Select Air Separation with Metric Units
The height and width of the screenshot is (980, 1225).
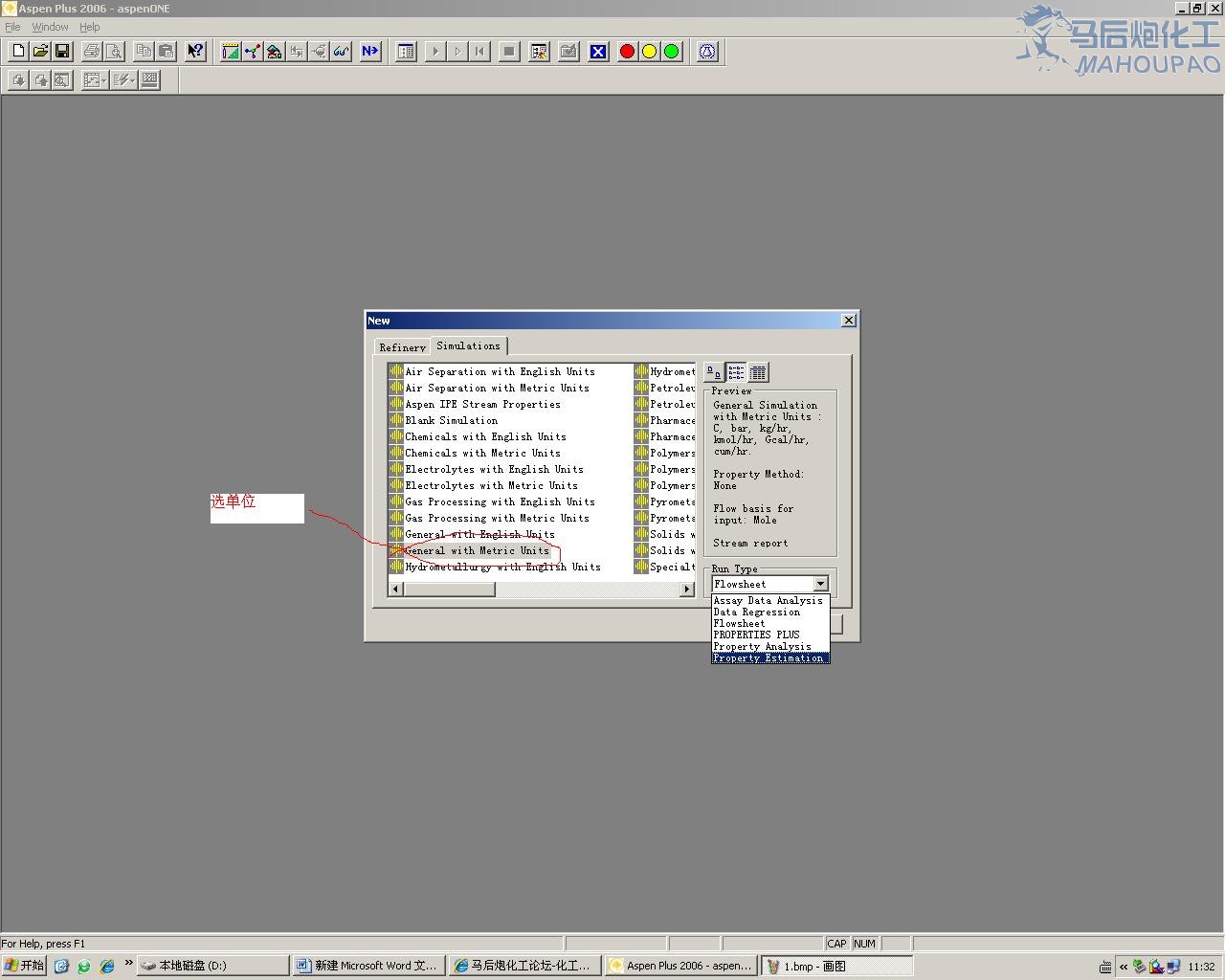click(489, 388)
